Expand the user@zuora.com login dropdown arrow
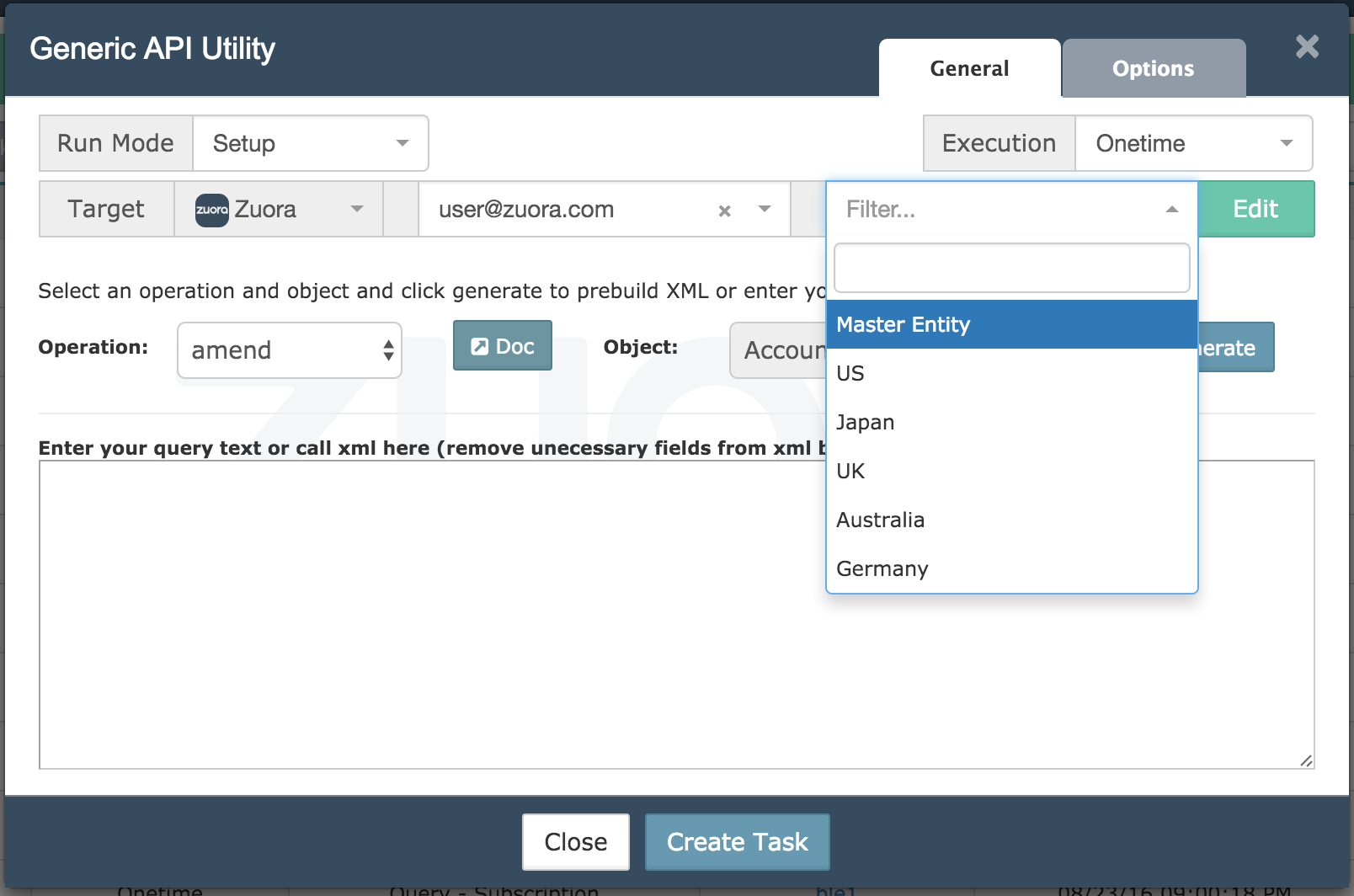Viewport: 1354px width, 896px height. (x=765, y=209)
